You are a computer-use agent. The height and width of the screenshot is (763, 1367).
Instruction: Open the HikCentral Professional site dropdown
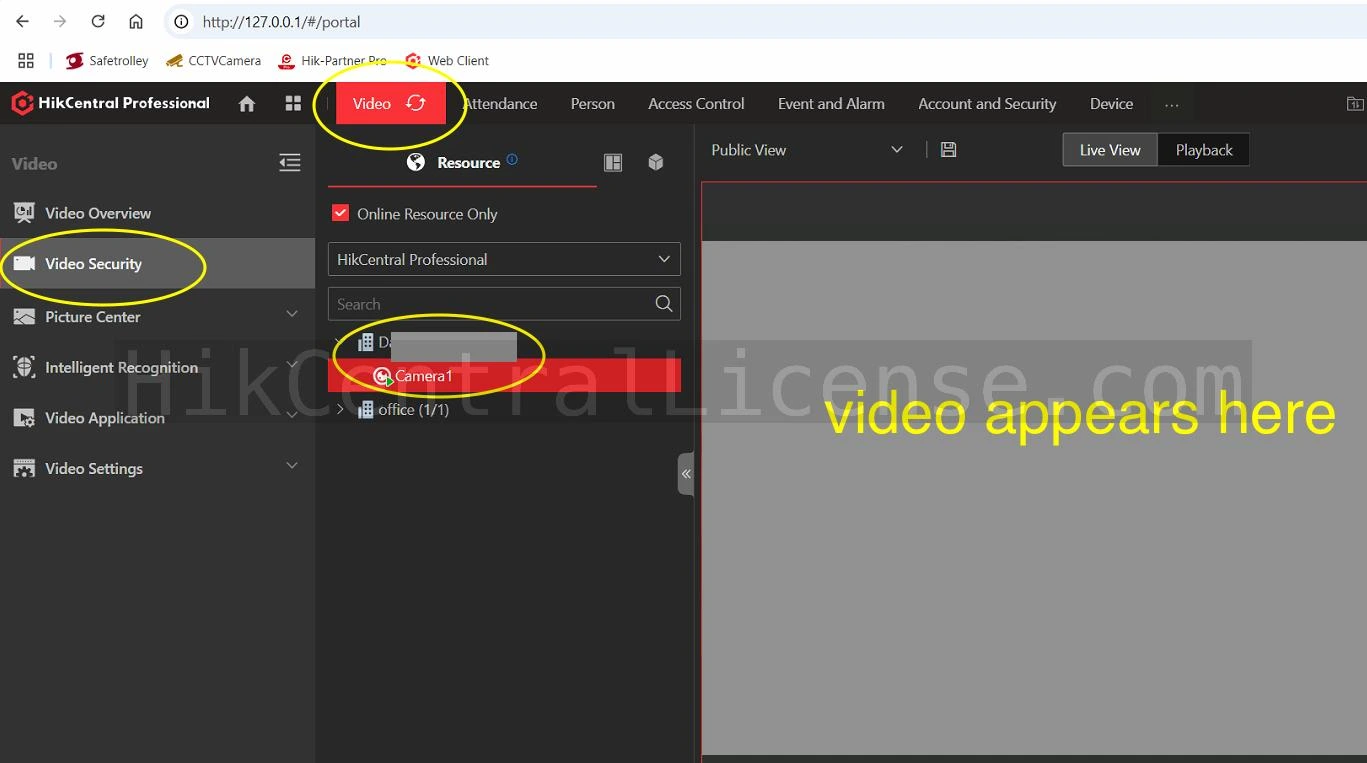[x=504, y=259]
